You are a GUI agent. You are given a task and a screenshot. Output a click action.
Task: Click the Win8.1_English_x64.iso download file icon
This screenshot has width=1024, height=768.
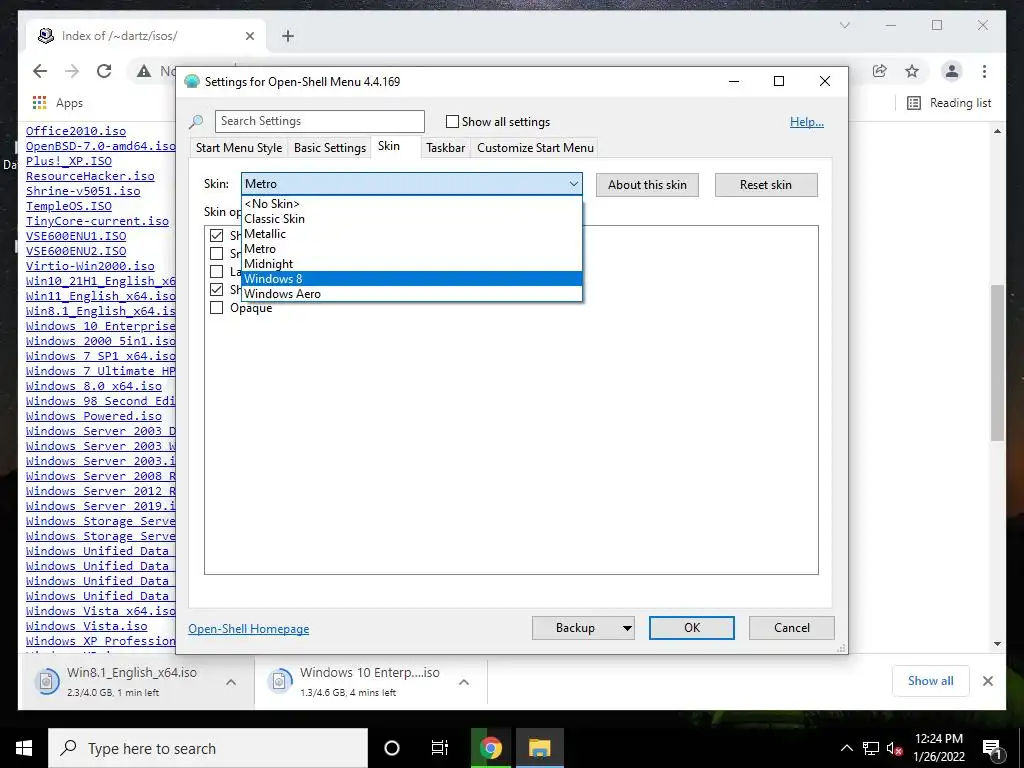pos(46,681)
